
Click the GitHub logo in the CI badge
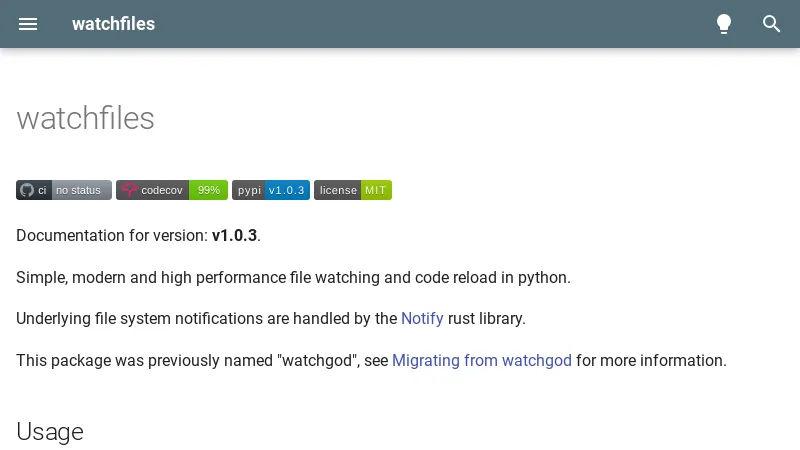tap(27, 190)
